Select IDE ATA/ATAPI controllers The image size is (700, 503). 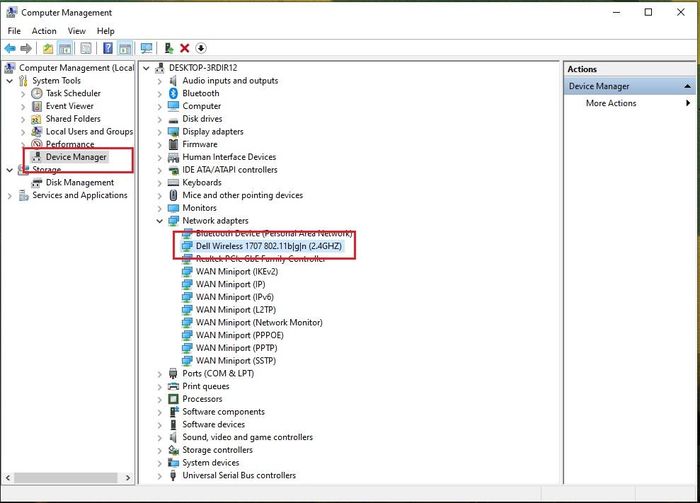(x=229, y=170)
